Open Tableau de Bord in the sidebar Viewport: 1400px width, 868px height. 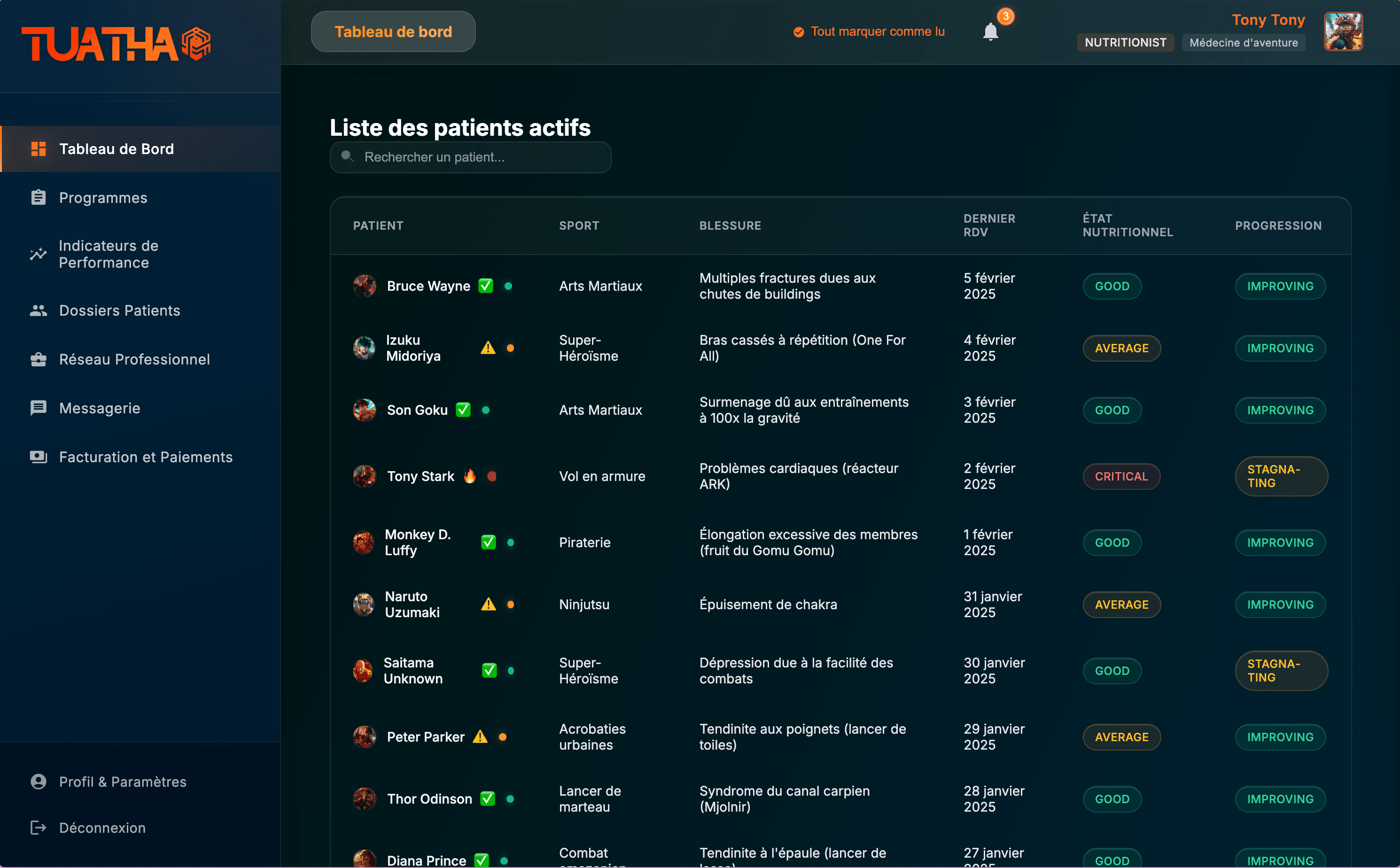tap(140, 149)
